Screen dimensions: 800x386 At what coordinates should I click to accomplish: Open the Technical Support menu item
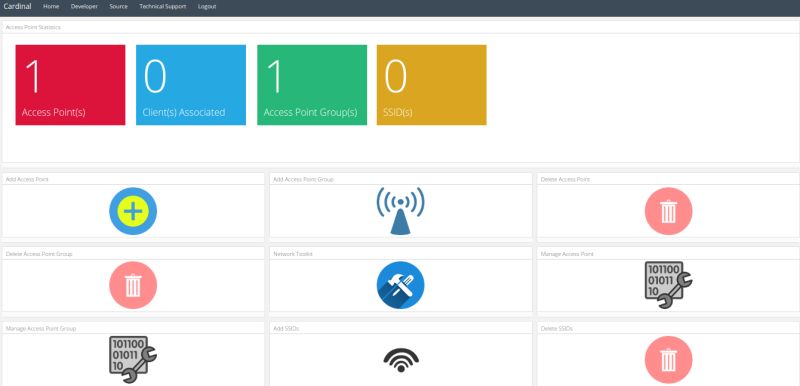click(x=163, y=7)
